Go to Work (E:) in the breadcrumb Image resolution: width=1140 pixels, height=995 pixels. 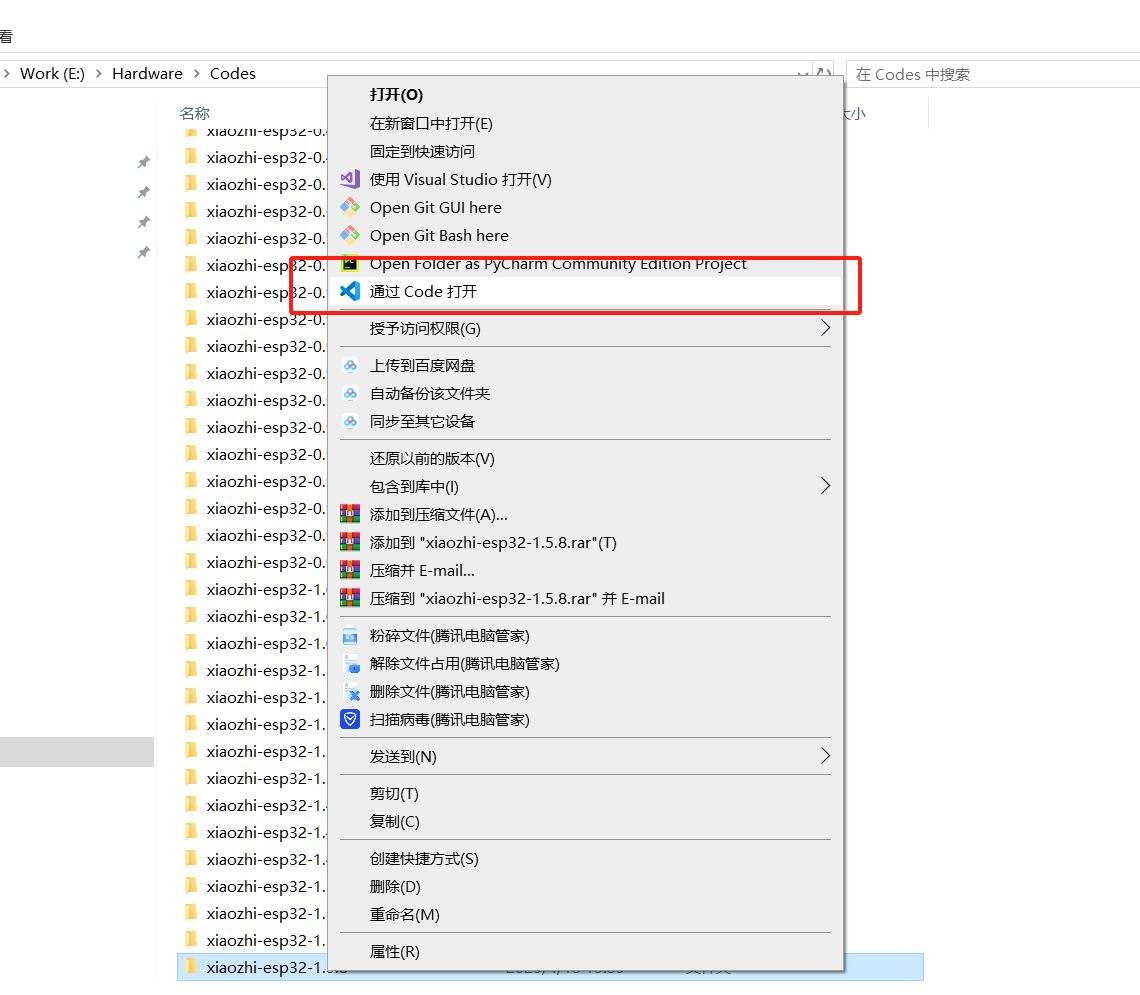point(52,74)
